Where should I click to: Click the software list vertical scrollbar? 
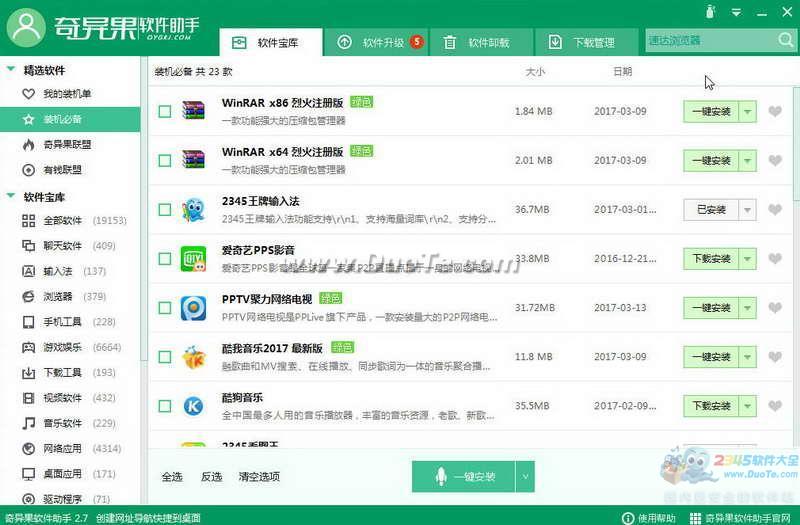pos(796,143)
